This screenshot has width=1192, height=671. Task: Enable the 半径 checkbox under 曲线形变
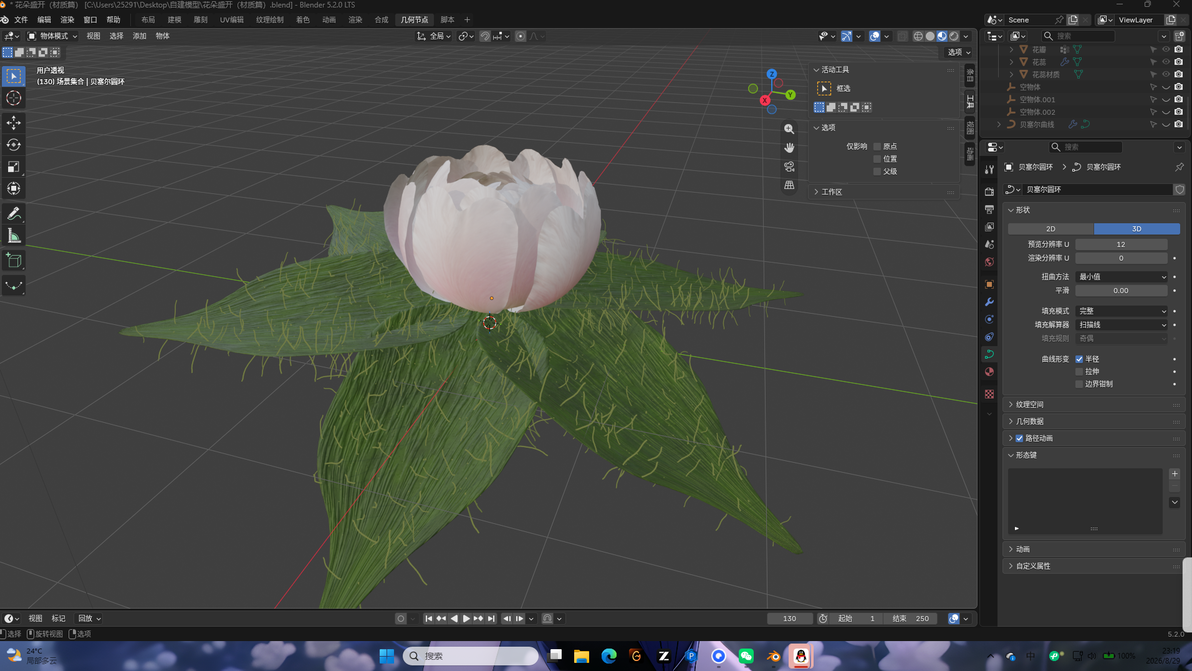(1079, 359)
